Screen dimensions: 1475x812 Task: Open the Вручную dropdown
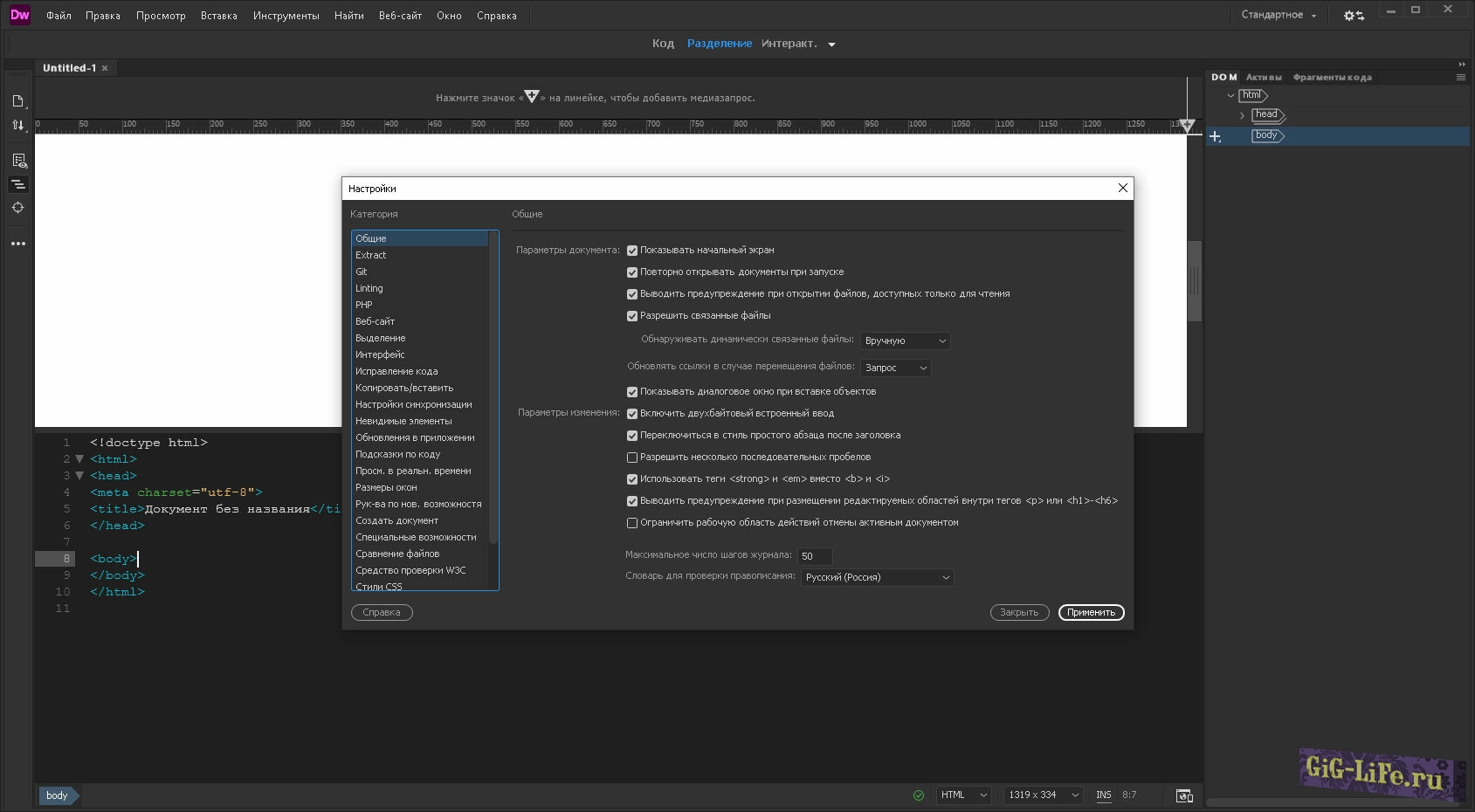click(905, 341)
